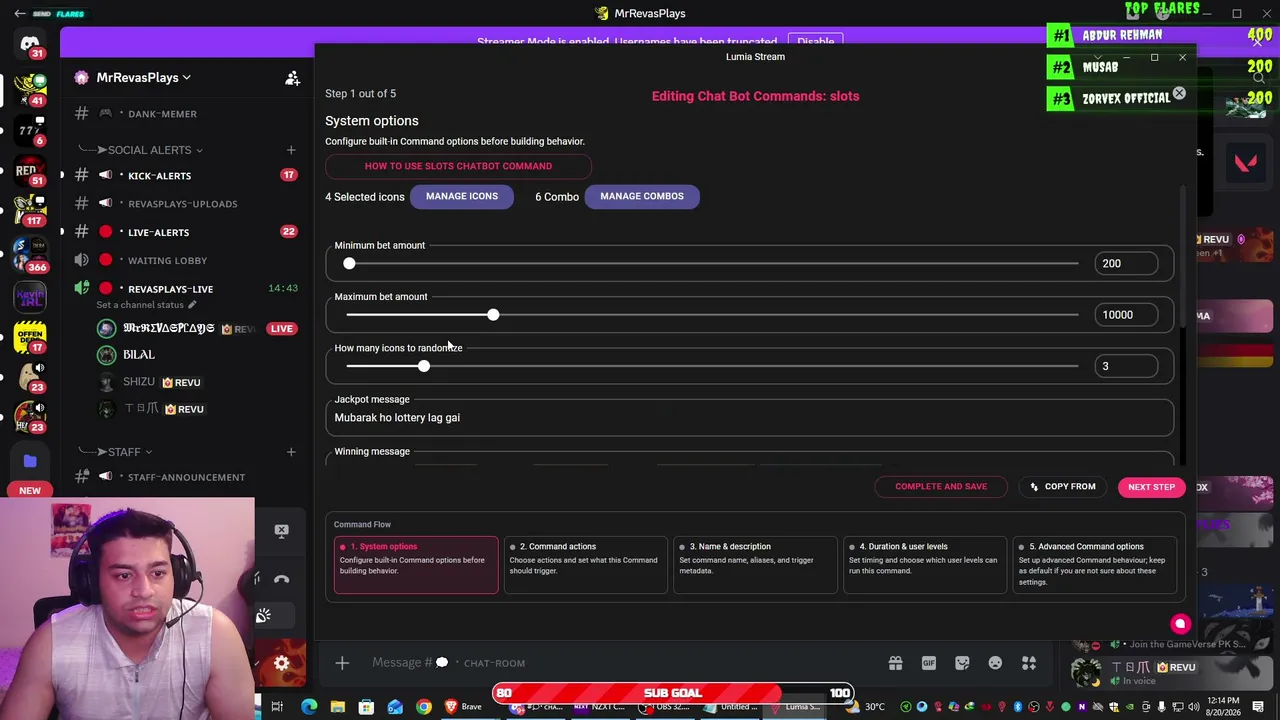Click the Minimum bet amount slider handle
Image resolution: width=1280 pixels, height=720 pixels.
click(x=349, y=263)
